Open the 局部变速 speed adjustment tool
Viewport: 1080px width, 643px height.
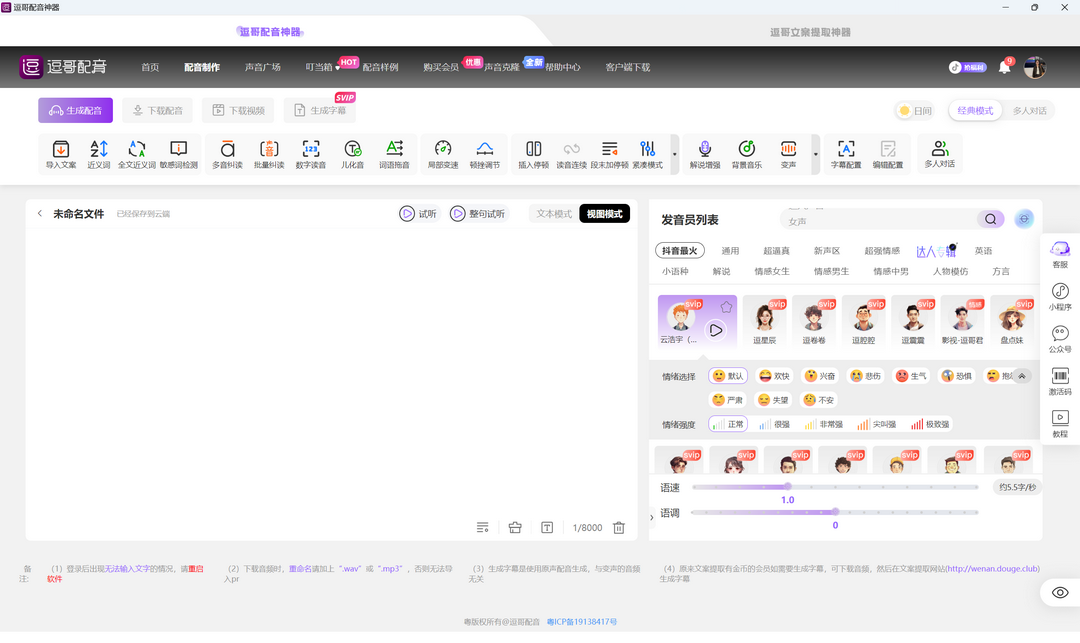tap(441, 152)
